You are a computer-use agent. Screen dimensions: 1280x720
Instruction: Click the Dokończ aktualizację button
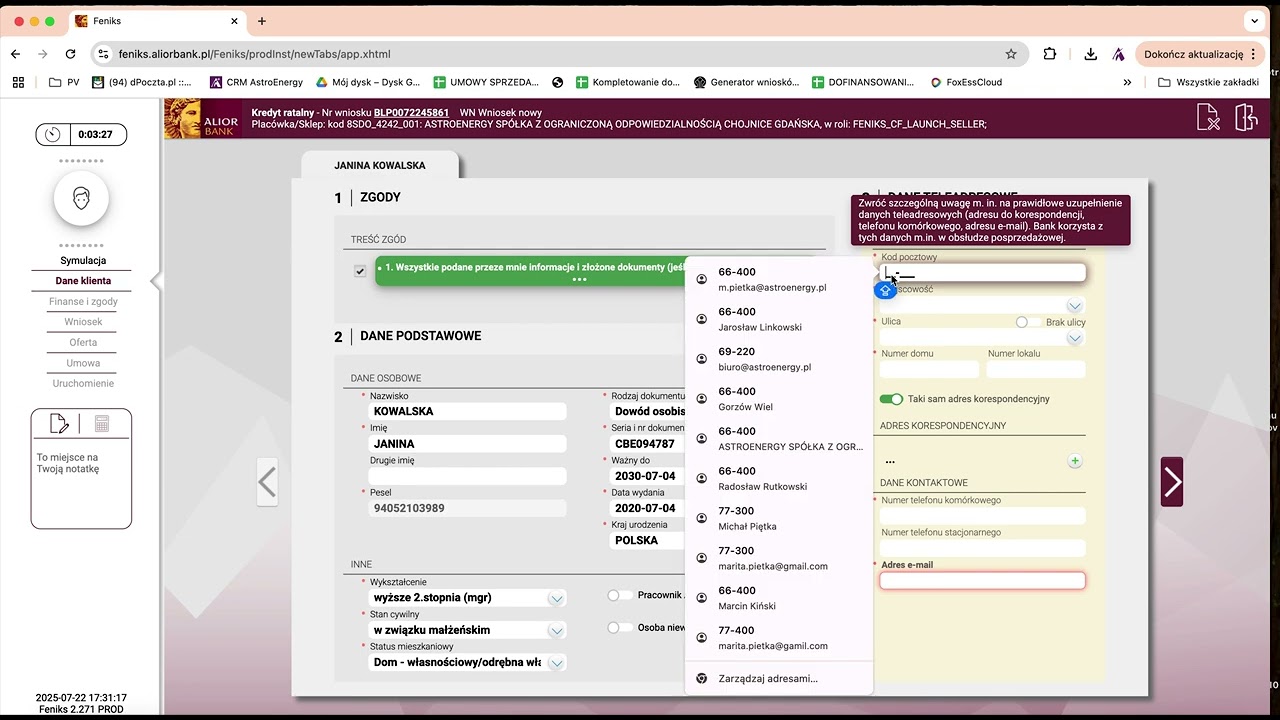1201,54
